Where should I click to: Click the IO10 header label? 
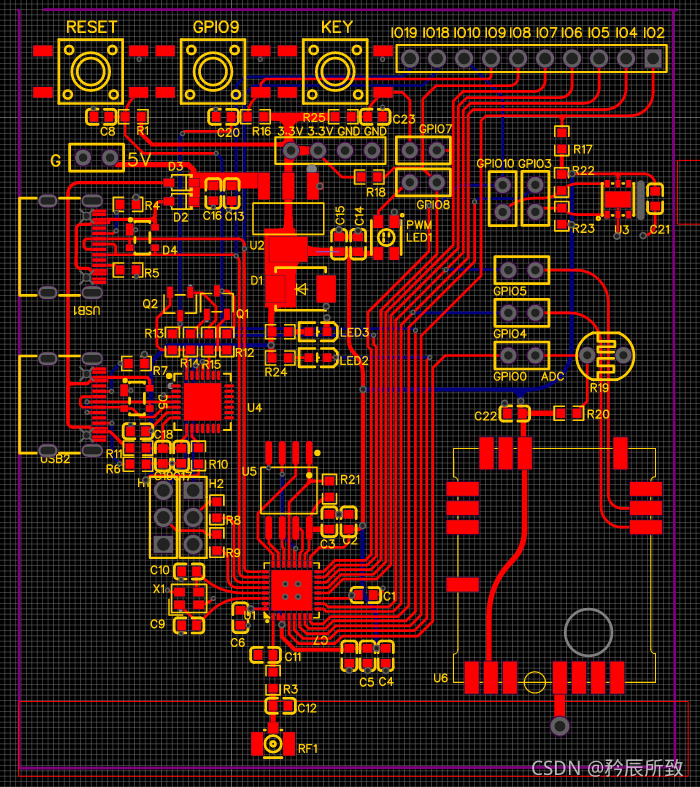[467, 33]
